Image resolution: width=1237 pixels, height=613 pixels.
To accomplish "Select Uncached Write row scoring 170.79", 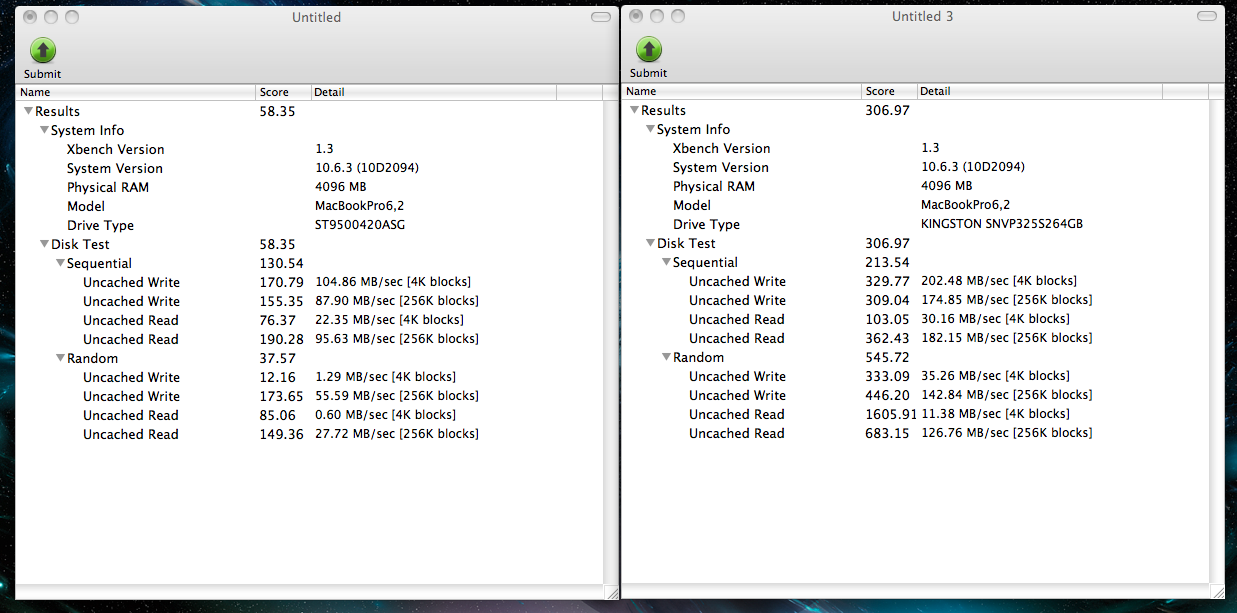I will coord(310,283).
